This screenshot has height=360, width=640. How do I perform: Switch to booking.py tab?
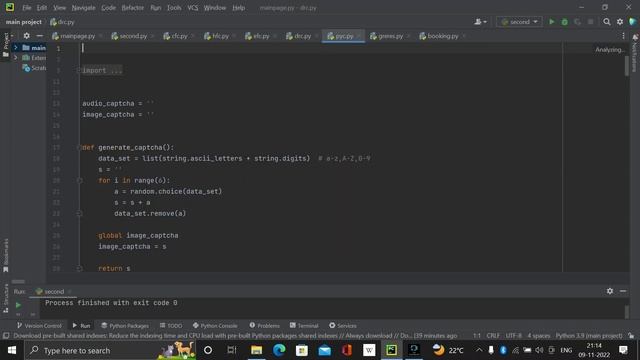pyautogui.click(x=439, y=36)
